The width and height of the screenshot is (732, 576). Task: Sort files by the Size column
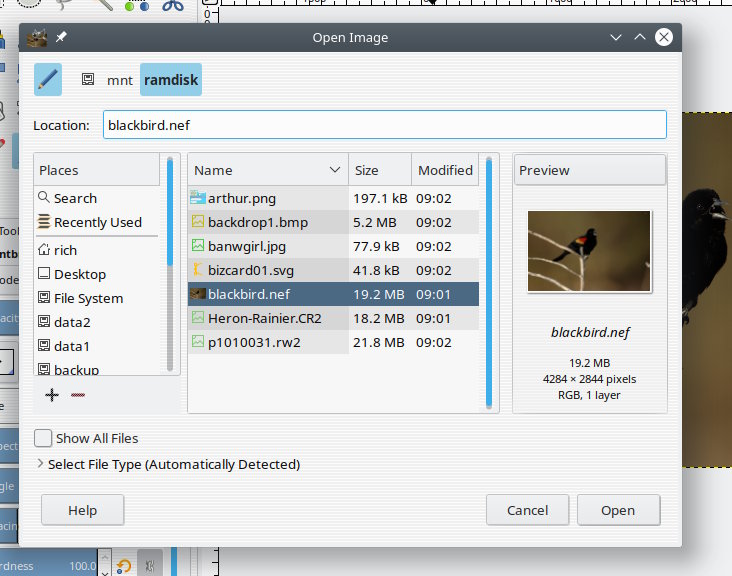point(380,170)
